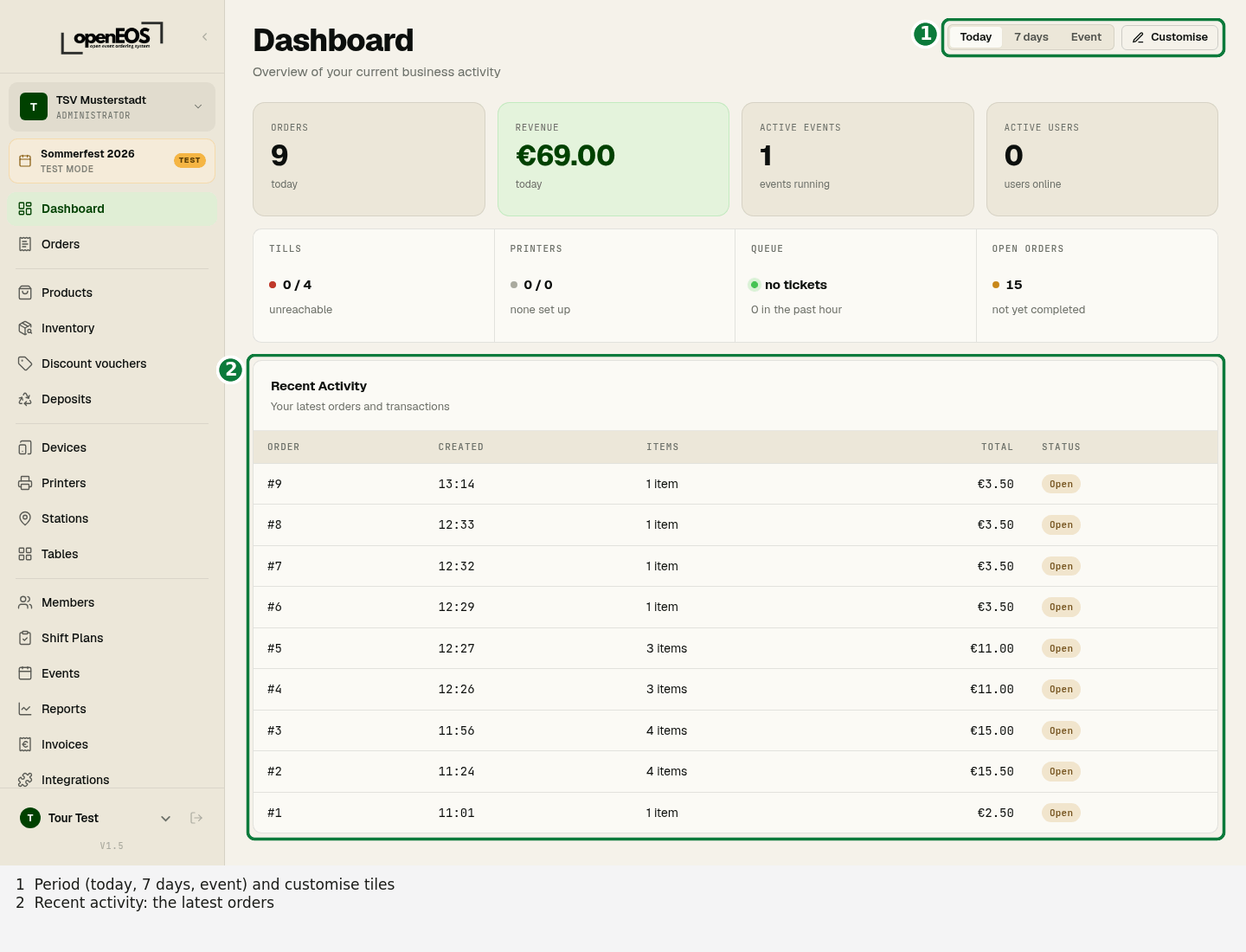Expand the TSV Musterstadt organisation dropdown
Screen dimensions: 1246x952
198,106
